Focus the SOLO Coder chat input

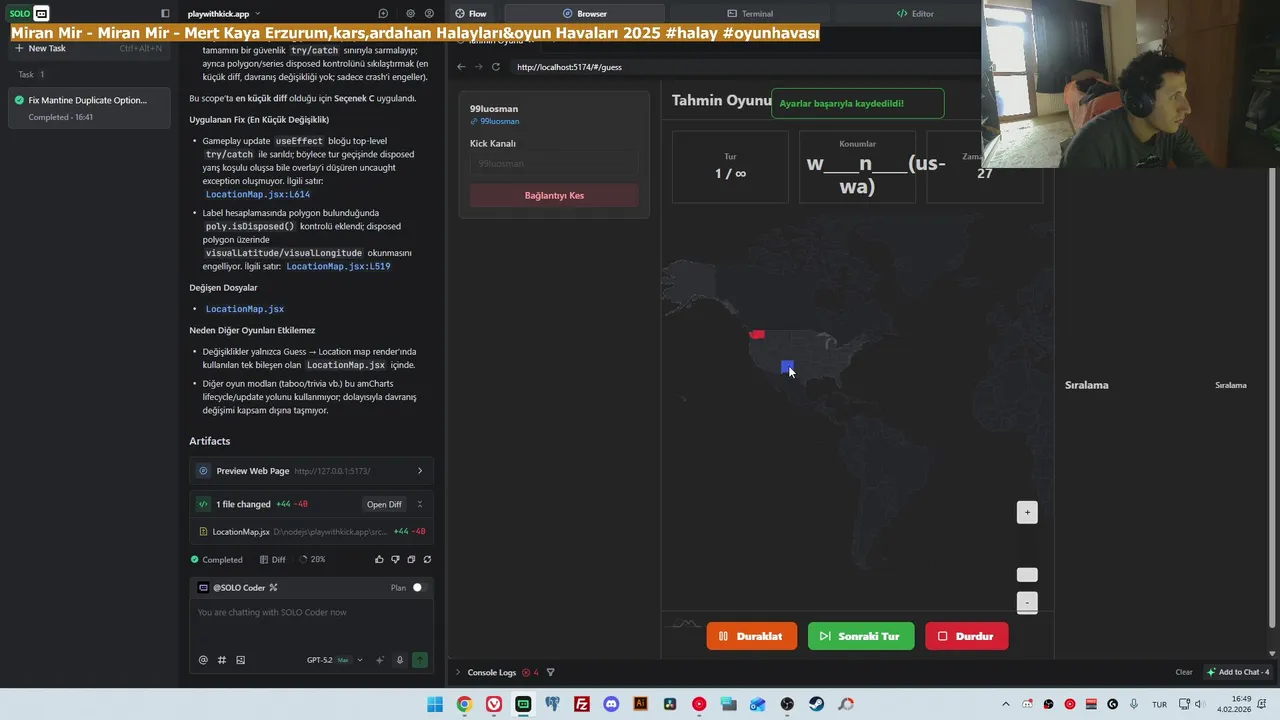click(311, 622)
